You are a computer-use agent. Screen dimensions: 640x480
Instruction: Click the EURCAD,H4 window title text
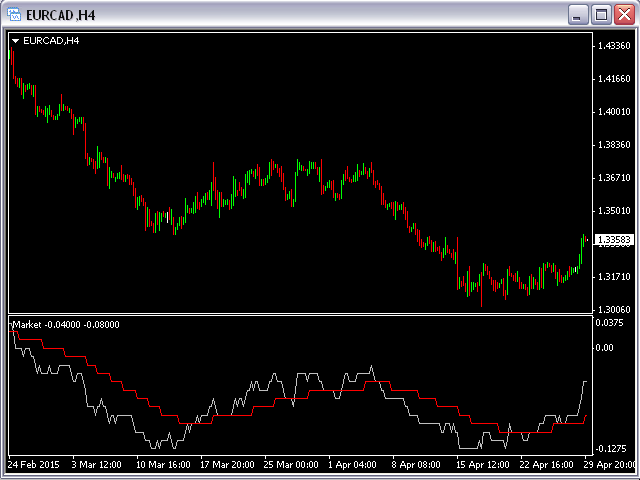[x=60, y=15]
